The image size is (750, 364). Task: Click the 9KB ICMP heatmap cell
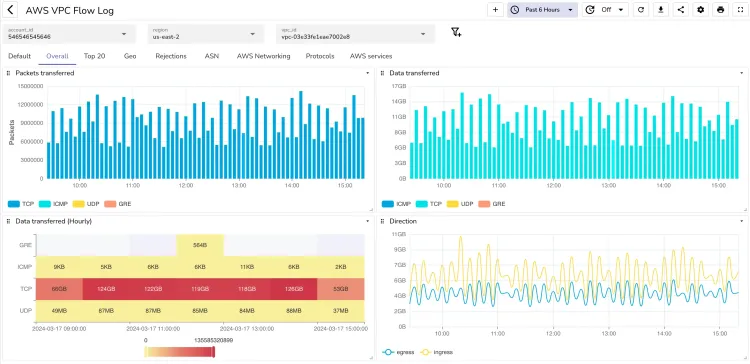[59, 267]
